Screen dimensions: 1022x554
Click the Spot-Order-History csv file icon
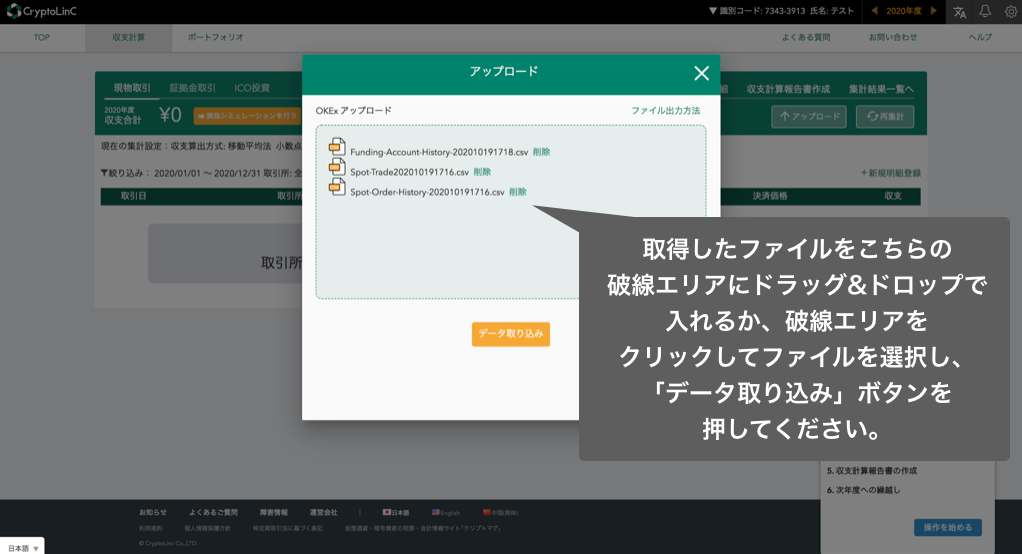pyautogui.click(x=337, y=187)
